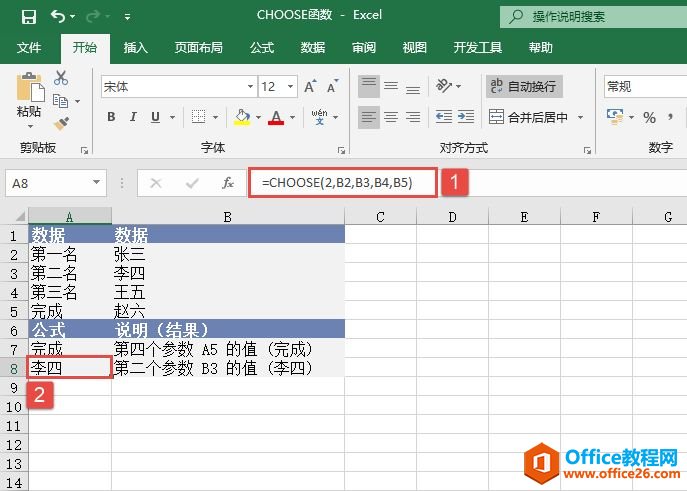Click the 合并后居中 merge button
The width and height of the screenshot is (687, 491).
(x=528, y=117)
